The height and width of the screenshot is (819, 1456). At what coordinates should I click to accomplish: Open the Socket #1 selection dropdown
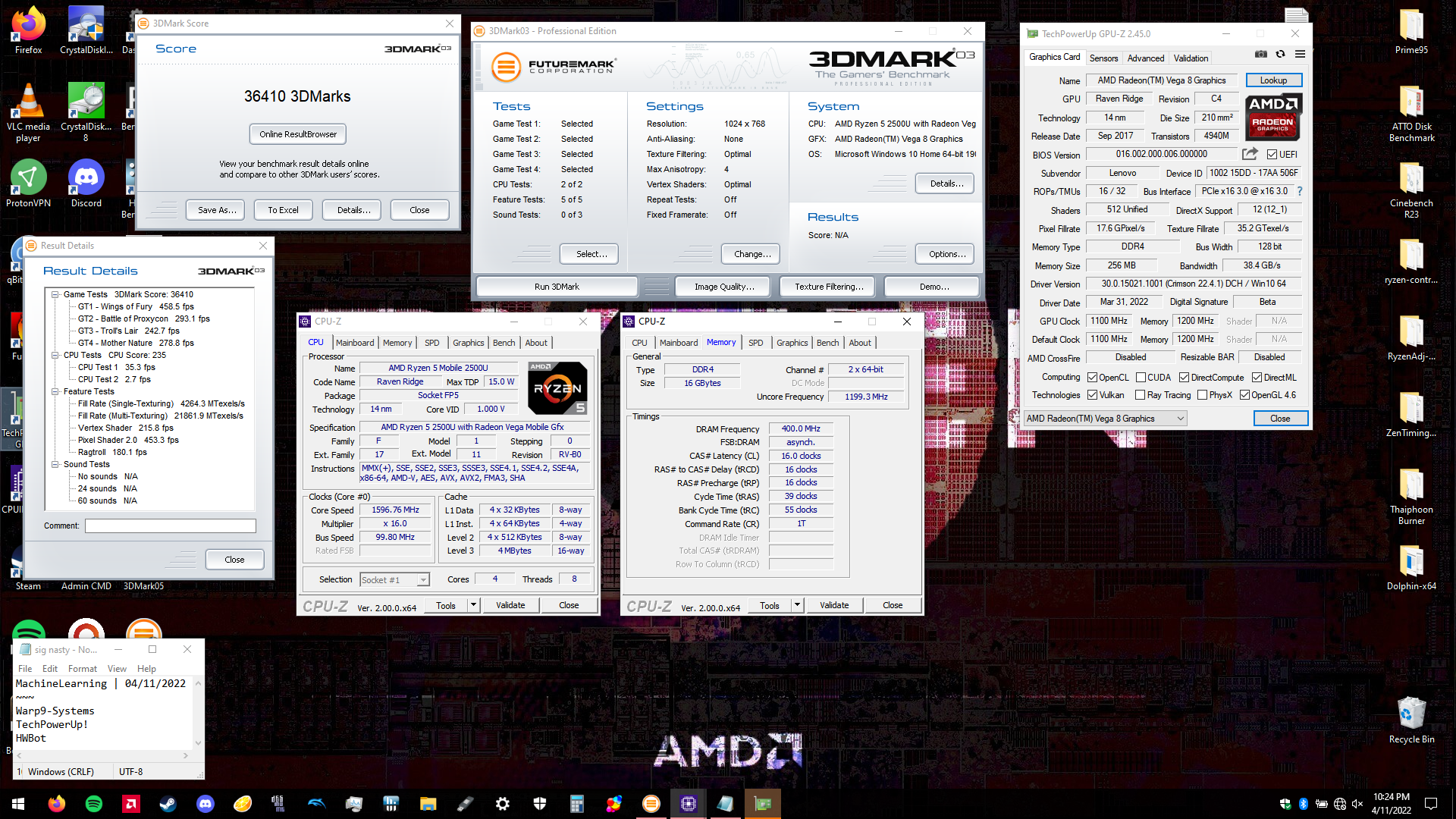pyautogui.click(x=394, y=580)
